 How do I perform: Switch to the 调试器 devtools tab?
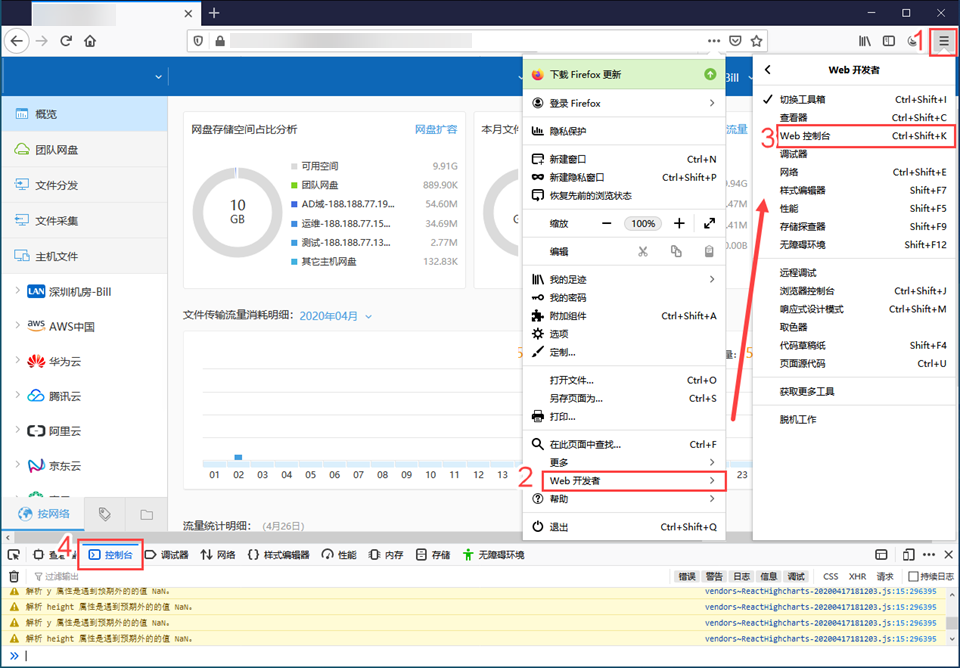[167, 555]
